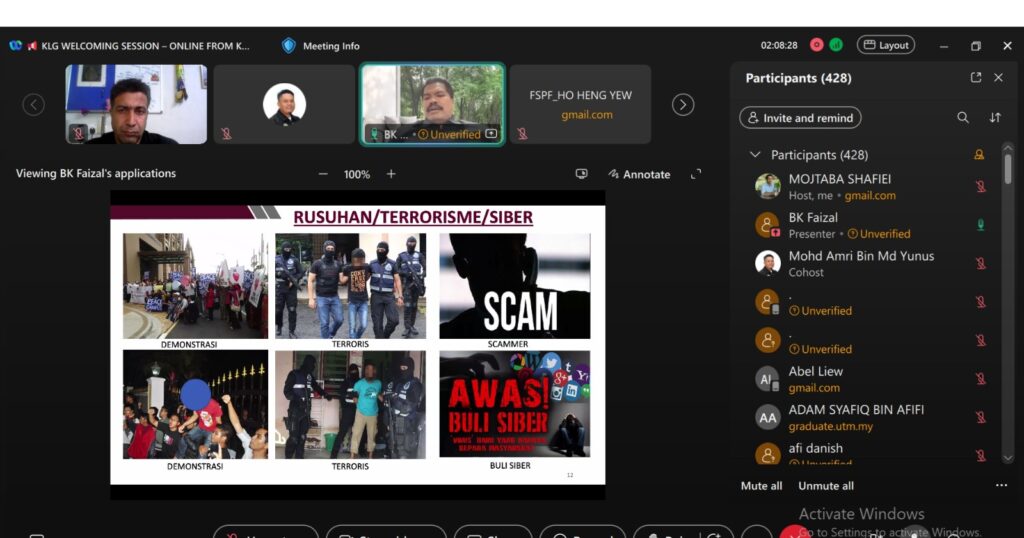This screenshot has width=1024, height=538.
Task: Click the sort participants arrows icon
Action: point(995,118)
